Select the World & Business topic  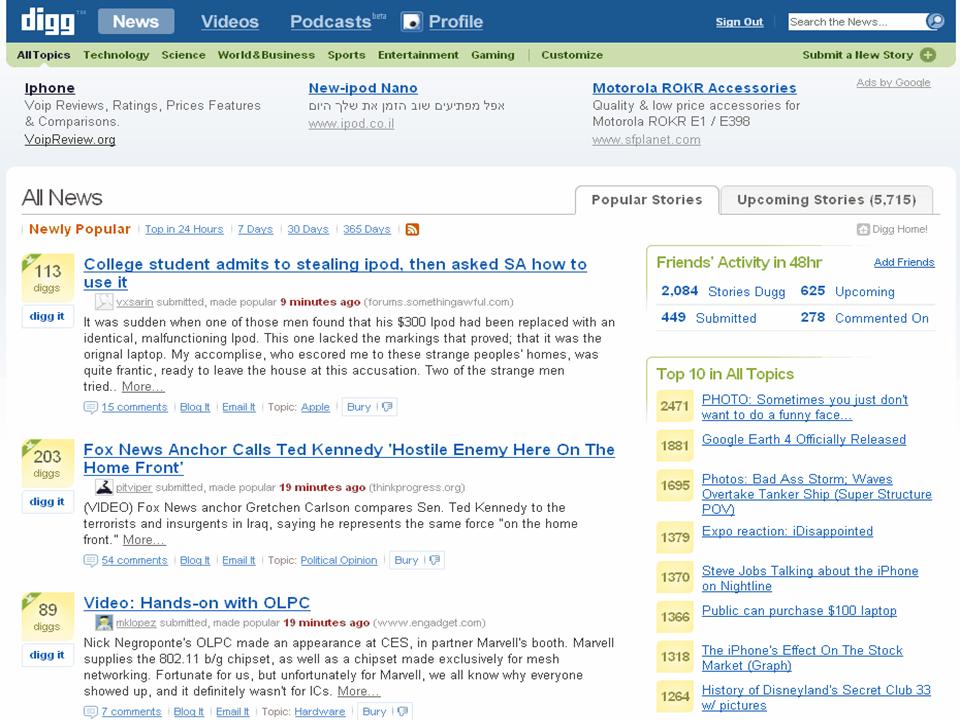(x=266, y=55)
